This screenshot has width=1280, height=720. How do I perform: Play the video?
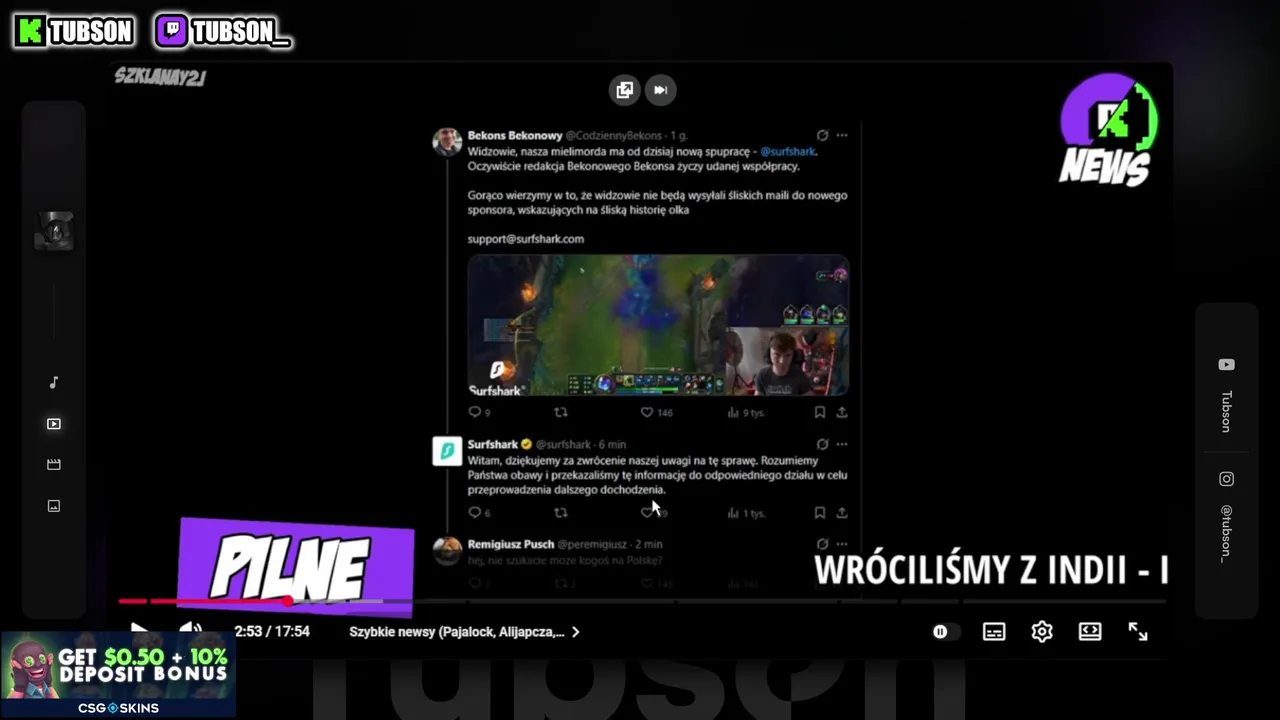pos(140,632)
